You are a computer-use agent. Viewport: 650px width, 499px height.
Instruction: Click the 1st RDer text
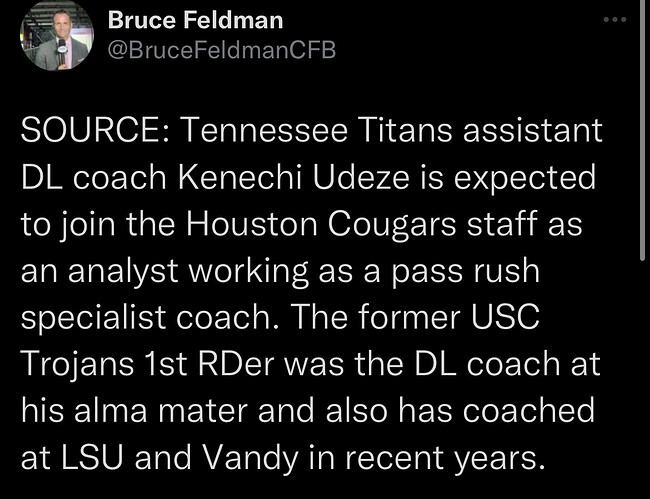pos(209,363)
